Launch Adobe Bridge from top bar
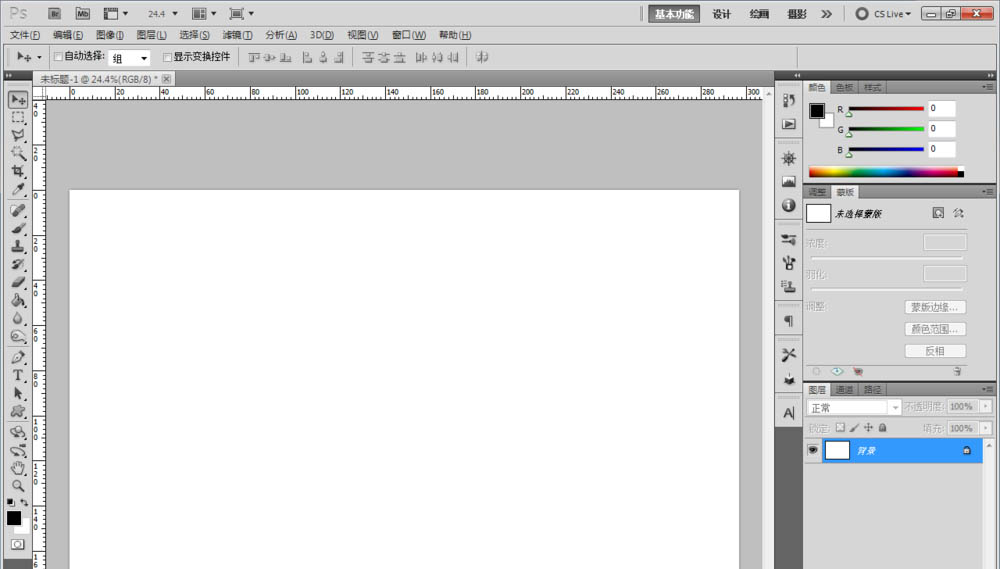This screenshot has width=1000, height=569. coord(54,13)
